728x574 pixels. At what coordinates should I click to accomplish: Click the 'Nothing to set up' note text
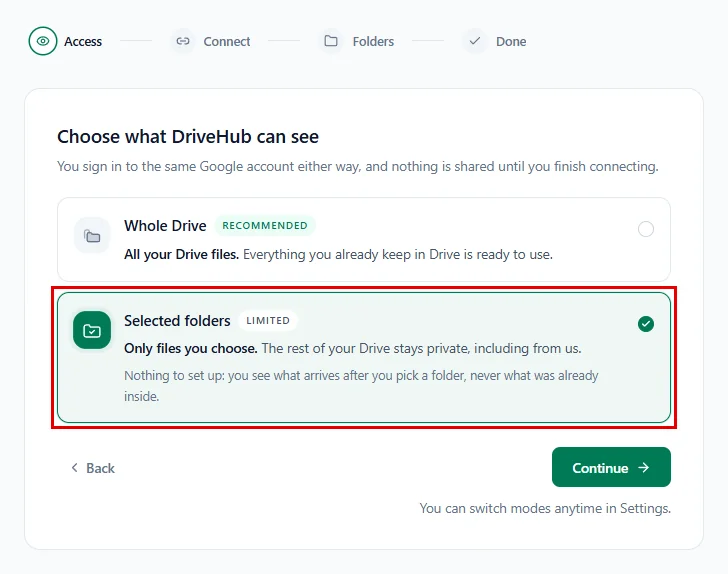click(x=361, y=385)
